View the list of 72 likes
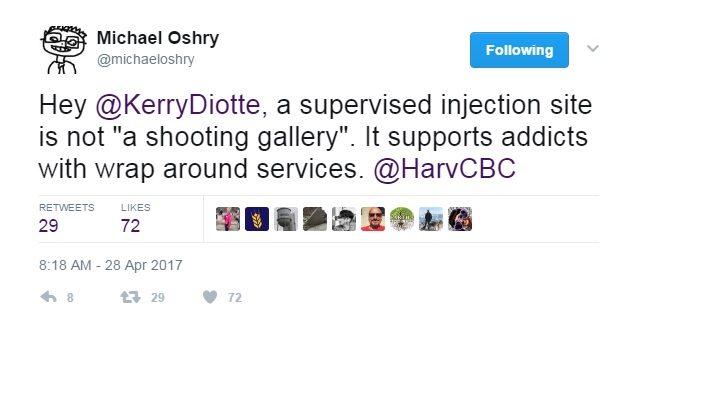The height and width of the screenshot is (405, 720). (x=135, y=219)
